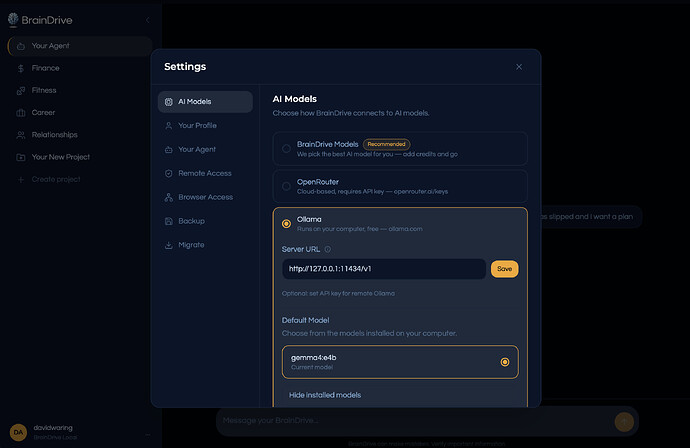Click the Fitness dumbbell icon

(x=21, y=91)
